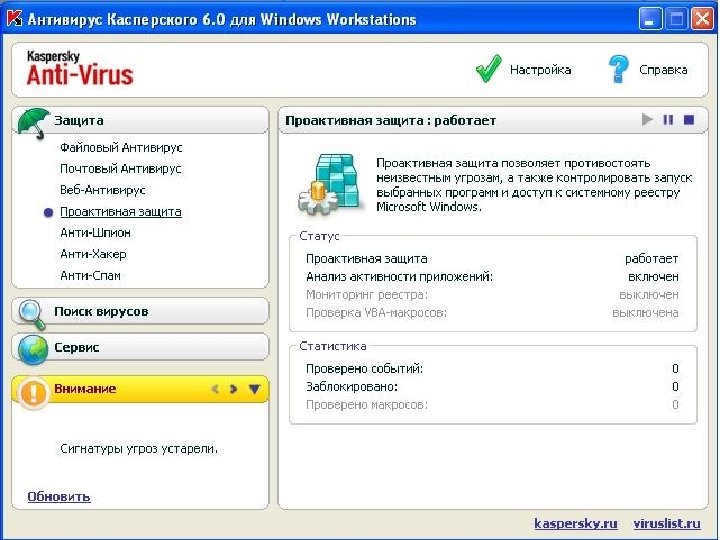
Task: Select Почтовый Антивирус
Action: [x=121, y=169]
